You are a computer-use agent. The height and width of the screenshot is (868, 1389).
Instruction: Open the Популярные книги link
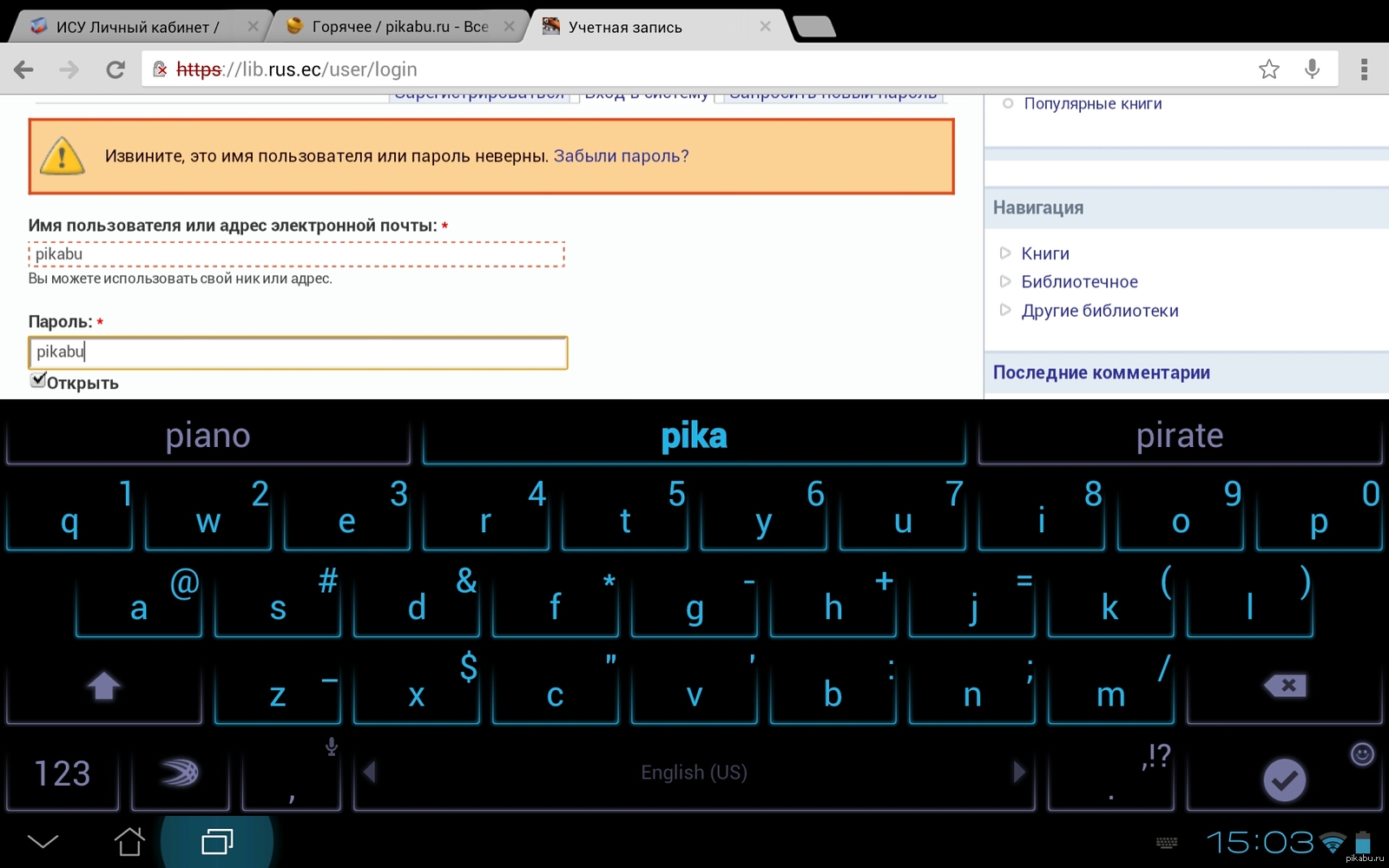(1092, 103)
